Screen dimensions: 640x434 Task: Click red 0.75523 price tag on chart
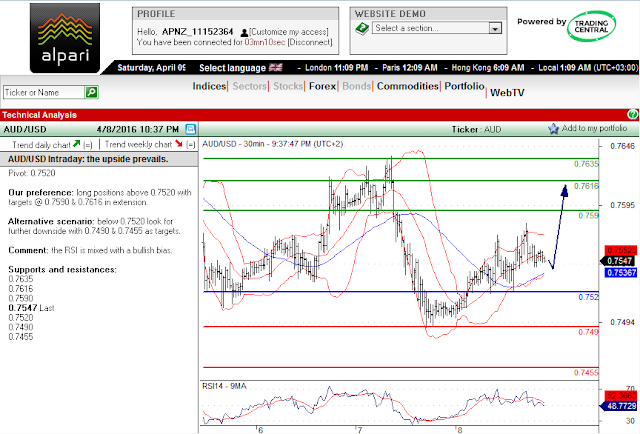pyautogui.click(x=621, y=250)
